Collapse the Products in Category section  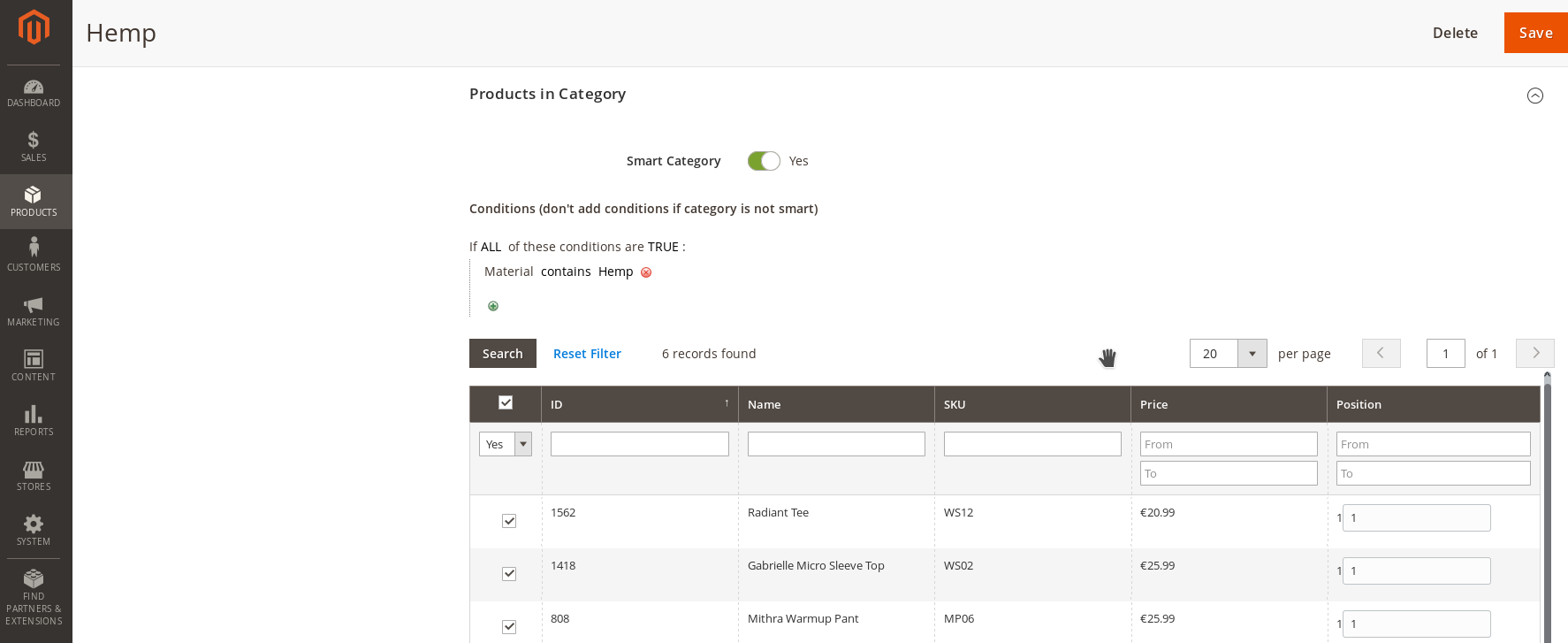pyautogui.click(x=1535, y=96)
